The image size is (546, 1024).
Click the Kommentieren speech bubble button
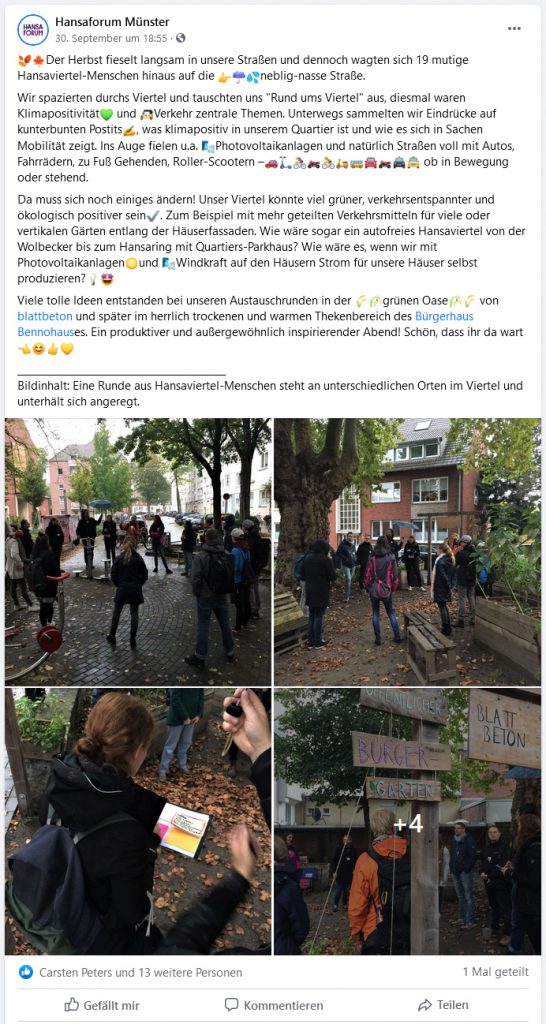274,1005
